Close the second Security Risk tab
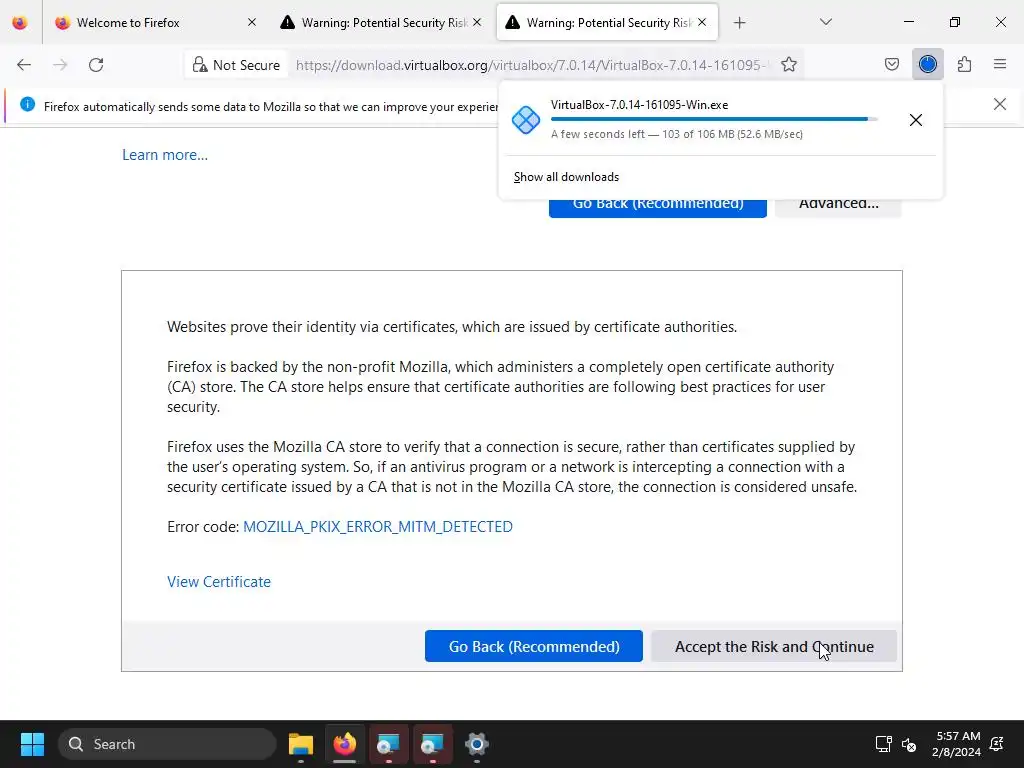Image resolution: width=1024 pixels, height=768 pixels. click(477, 23)
